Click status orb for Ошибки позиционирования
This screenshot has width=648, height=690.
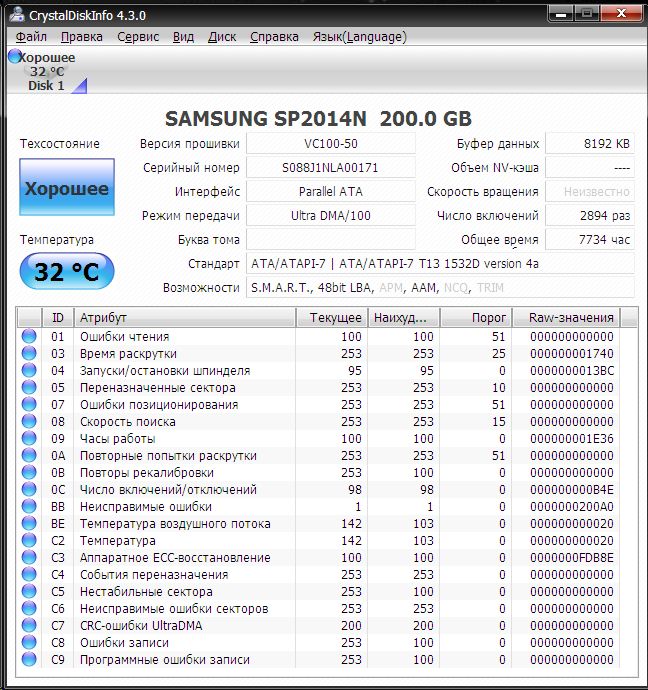click(29, 404)
